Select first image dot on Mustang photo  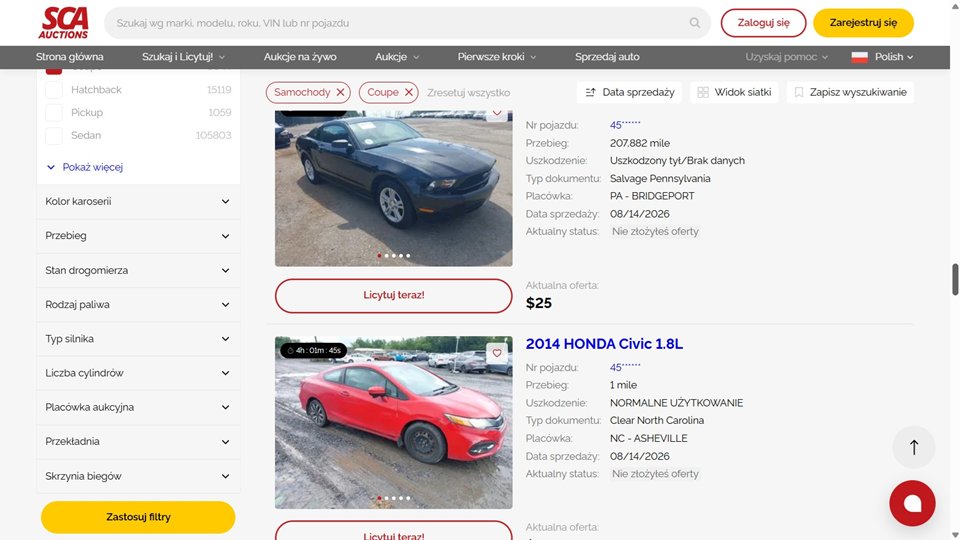[x=379, y=256]
